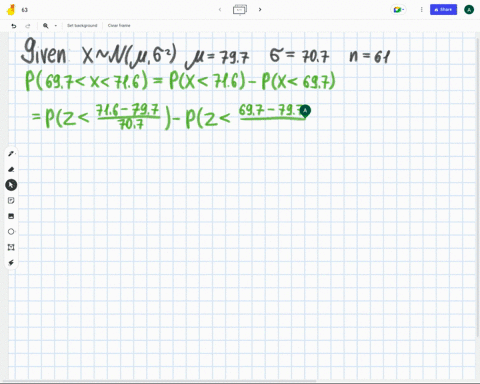Redo the last action
The image size is (480, 384).
pyautogui.click(x=28, y=26)
